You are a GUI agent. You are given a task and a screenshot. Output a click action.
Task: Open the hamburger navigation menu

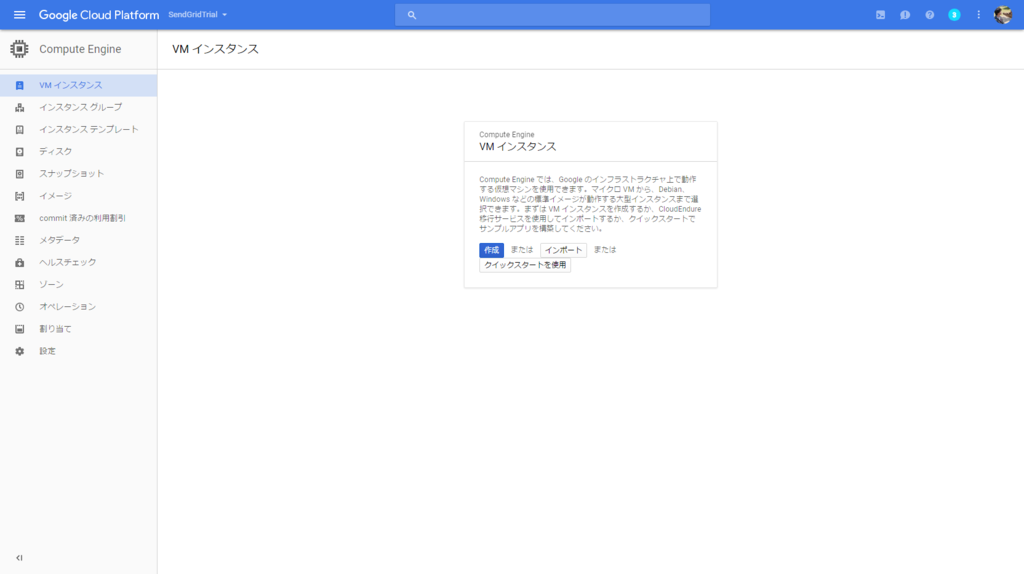coord(20,14)
